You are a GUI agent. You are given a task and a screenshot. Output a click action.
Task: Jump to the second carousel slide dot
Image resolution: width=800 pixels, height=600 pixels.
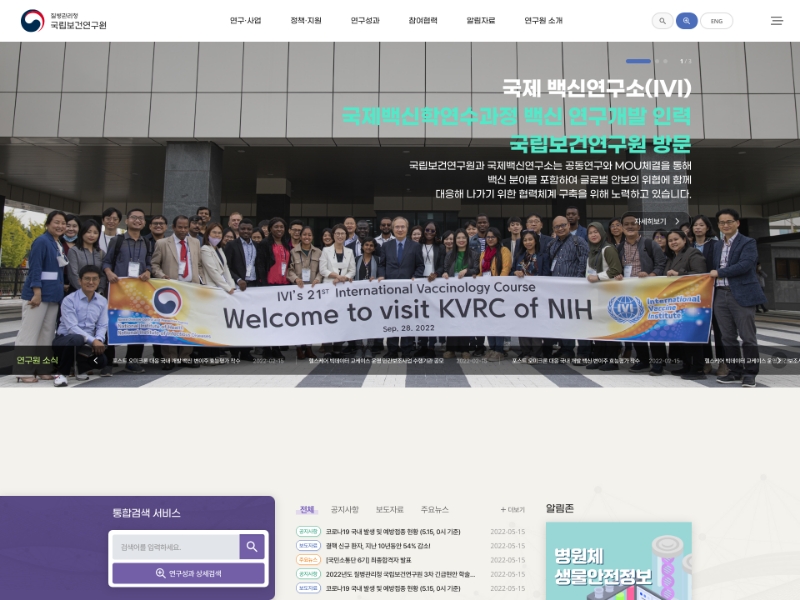click(x=657, y=61)
